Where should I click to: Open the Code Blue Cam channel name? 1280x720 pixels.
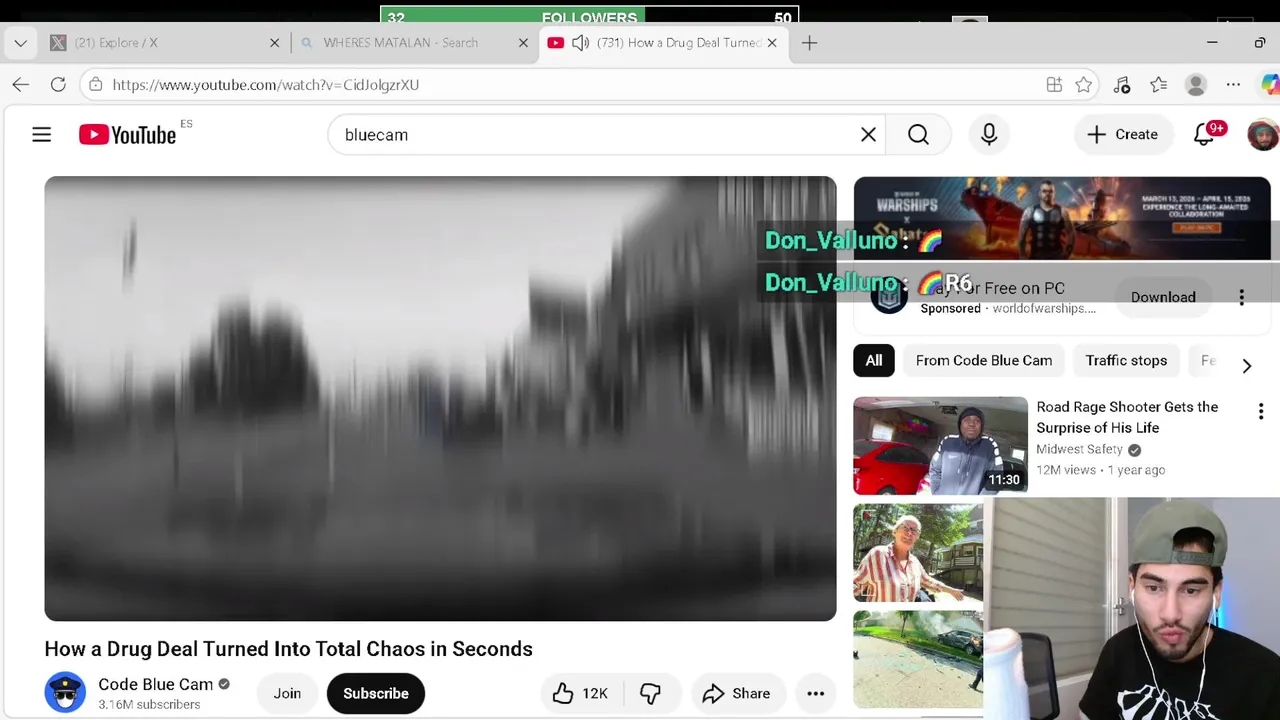[x=155, y=684]
